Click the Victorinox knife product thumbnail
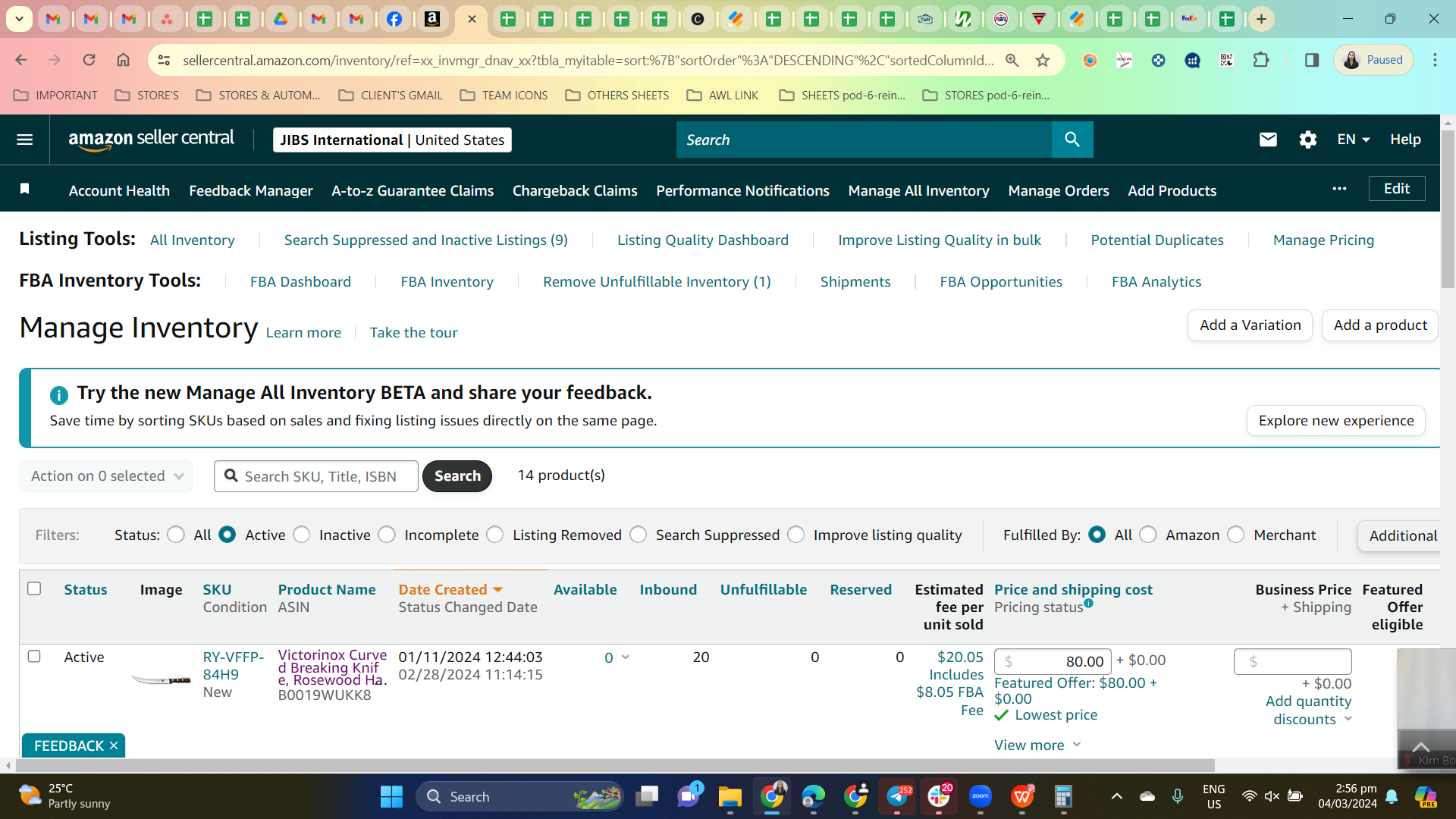 point(161,679)
